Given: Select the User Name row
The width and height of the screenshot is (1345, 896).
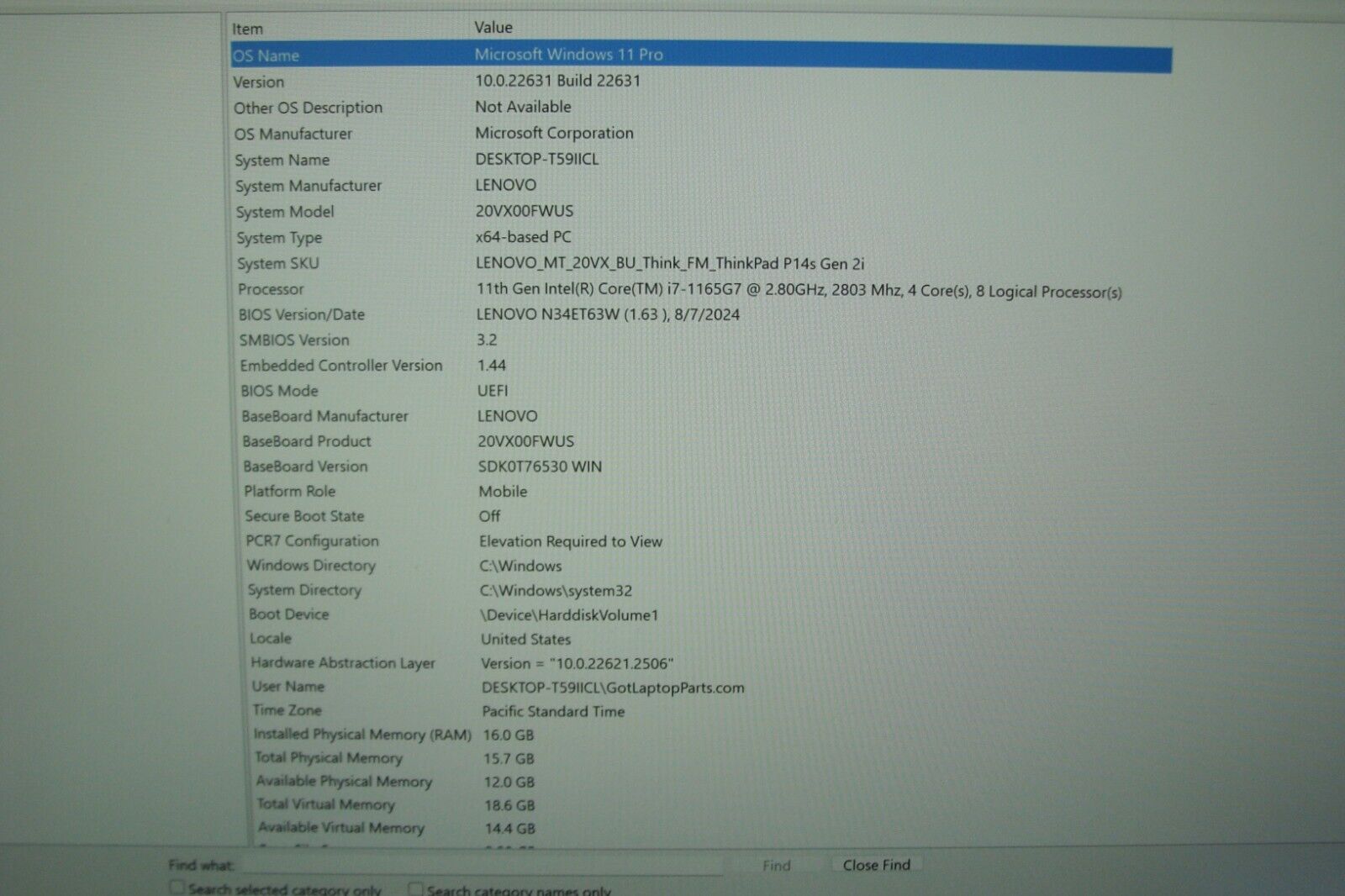Looking at the screenshot, I should pos(701,687).
